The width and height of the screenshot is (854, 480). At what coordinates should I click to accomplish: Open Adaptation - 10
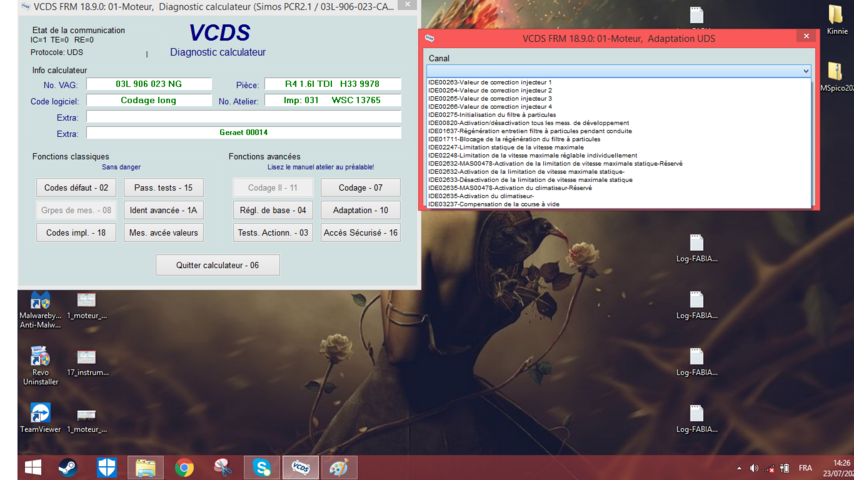tap(361, 210)
